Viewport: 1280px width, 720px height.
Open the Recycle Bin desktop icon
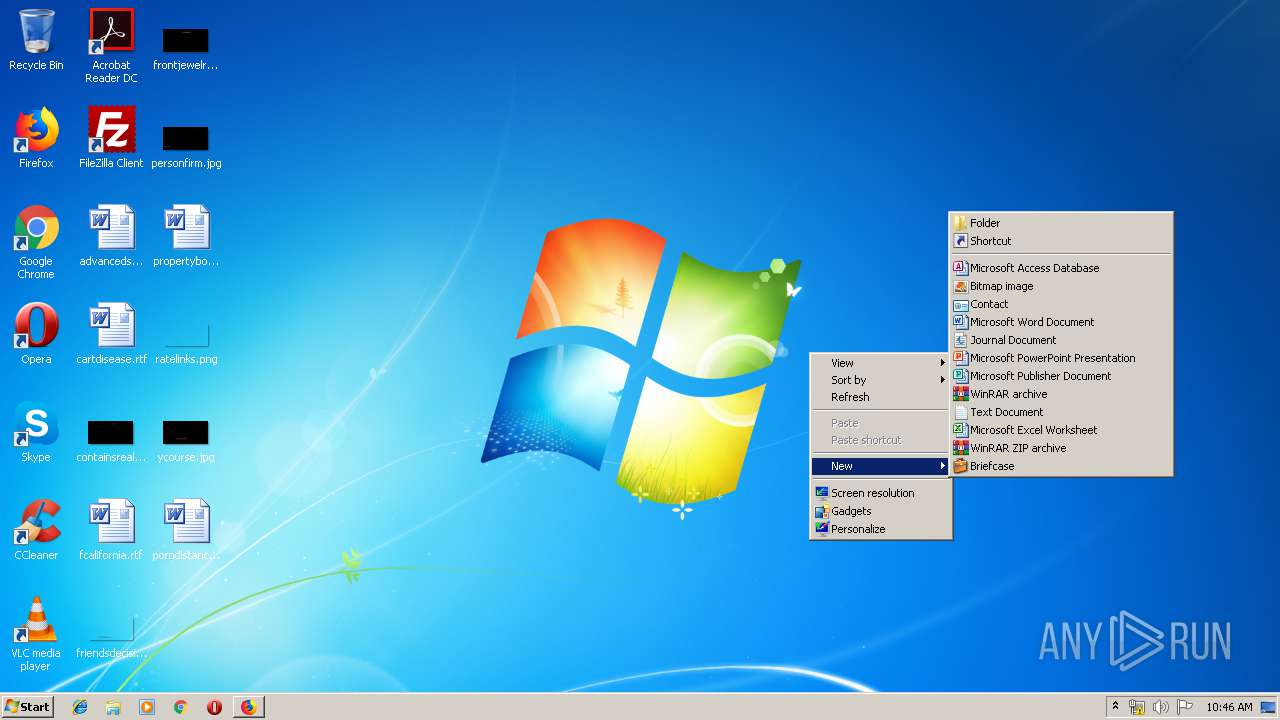point(36,41)
